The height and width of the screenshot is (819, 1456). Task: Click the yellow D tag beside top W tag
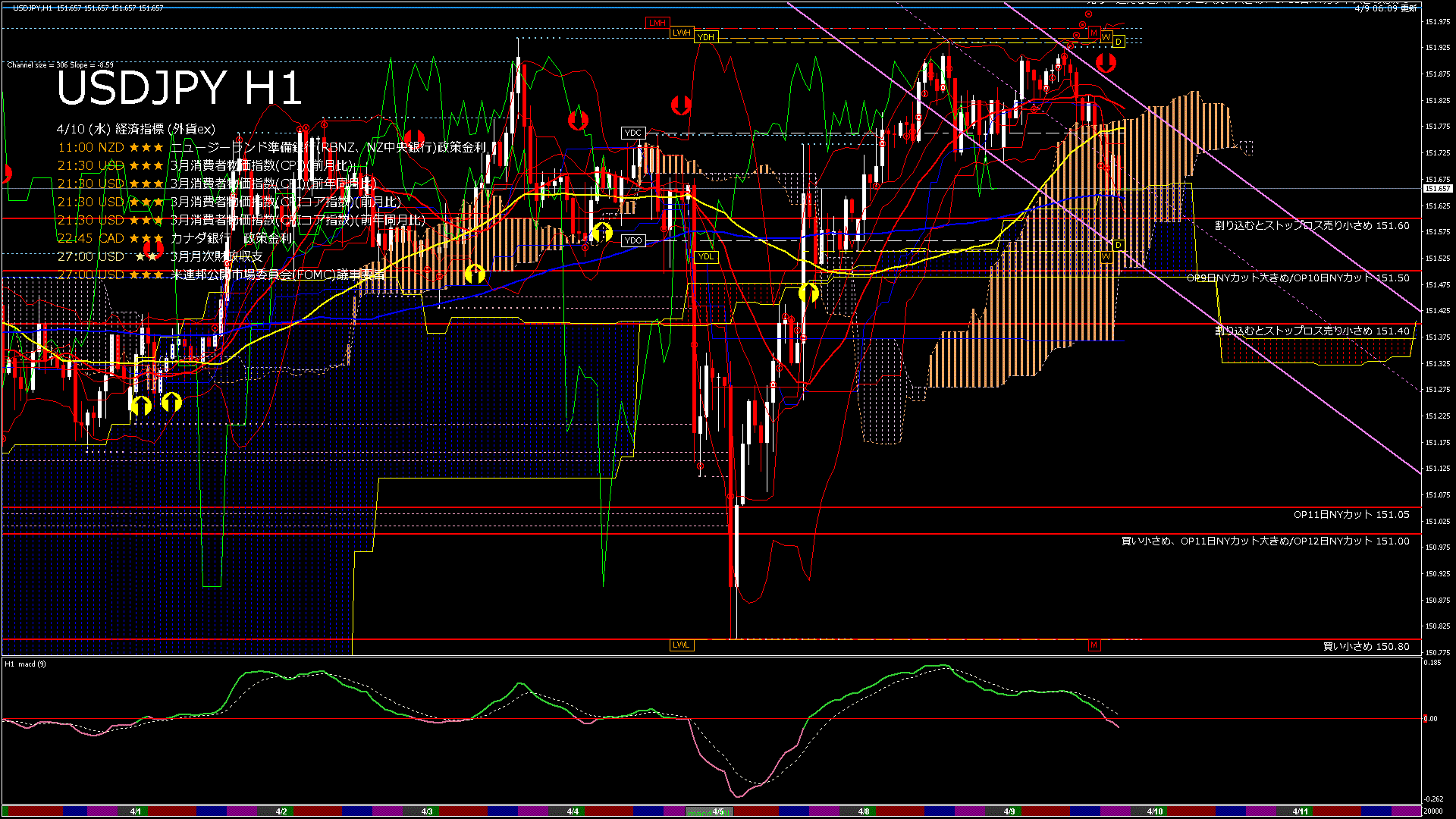[x=1118, y=42]
